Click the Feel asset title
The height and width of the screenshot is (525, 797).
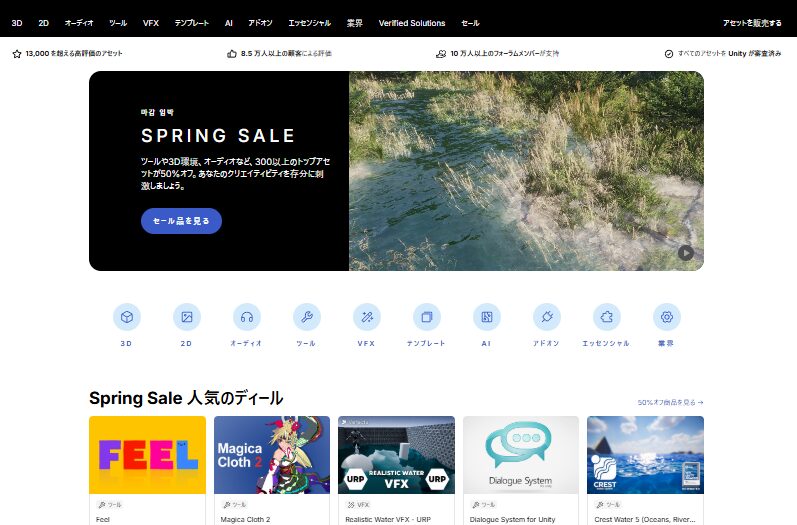[103, 519]
